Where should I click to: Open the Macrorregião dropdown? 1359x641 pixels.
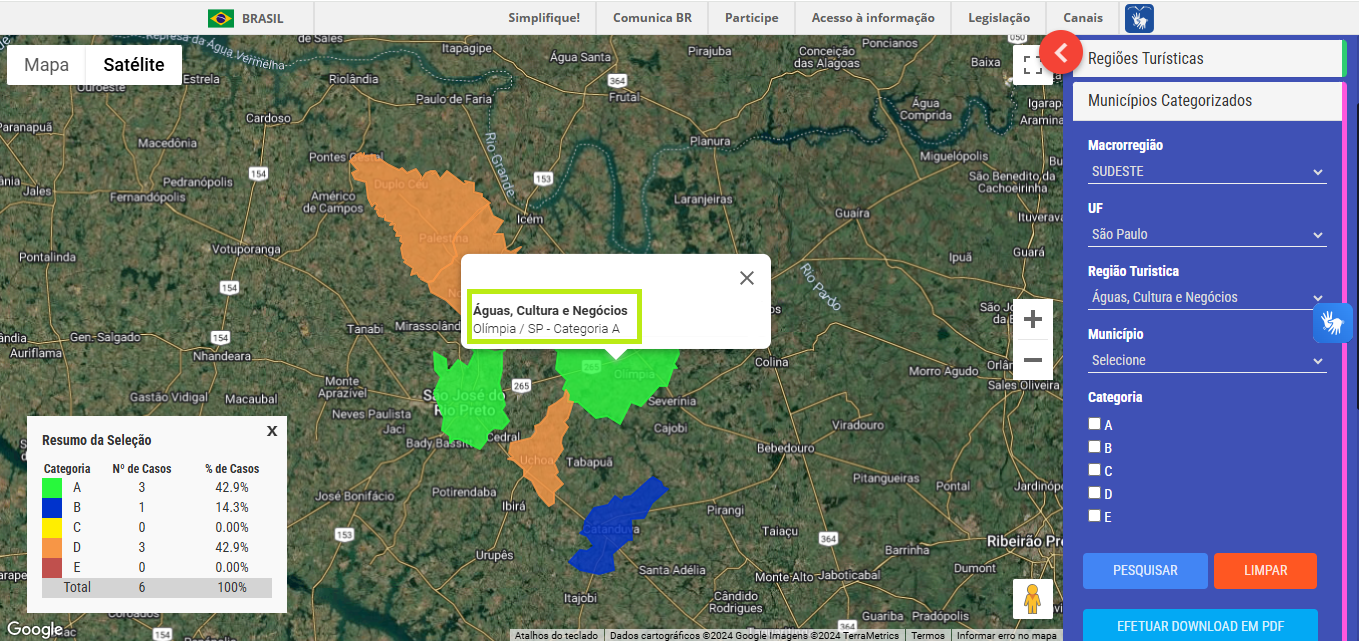[x=1207, y=172]
